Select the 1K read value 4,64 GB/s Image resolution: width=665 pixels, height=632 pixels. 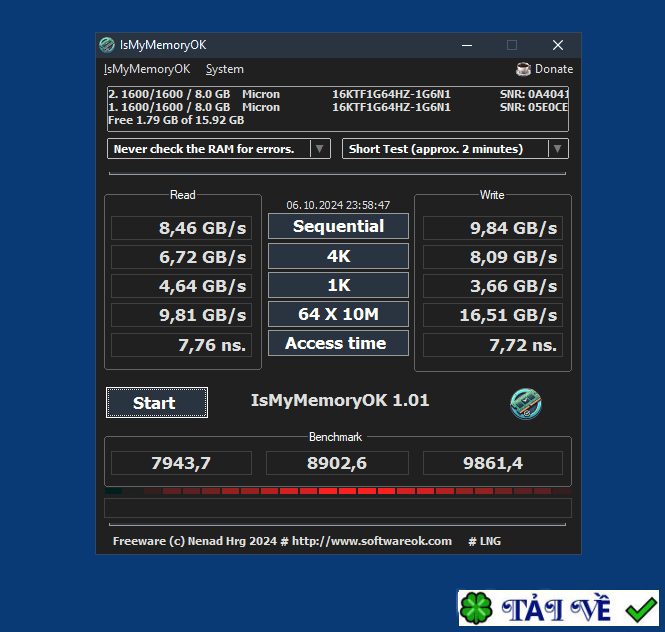[182, 286]
